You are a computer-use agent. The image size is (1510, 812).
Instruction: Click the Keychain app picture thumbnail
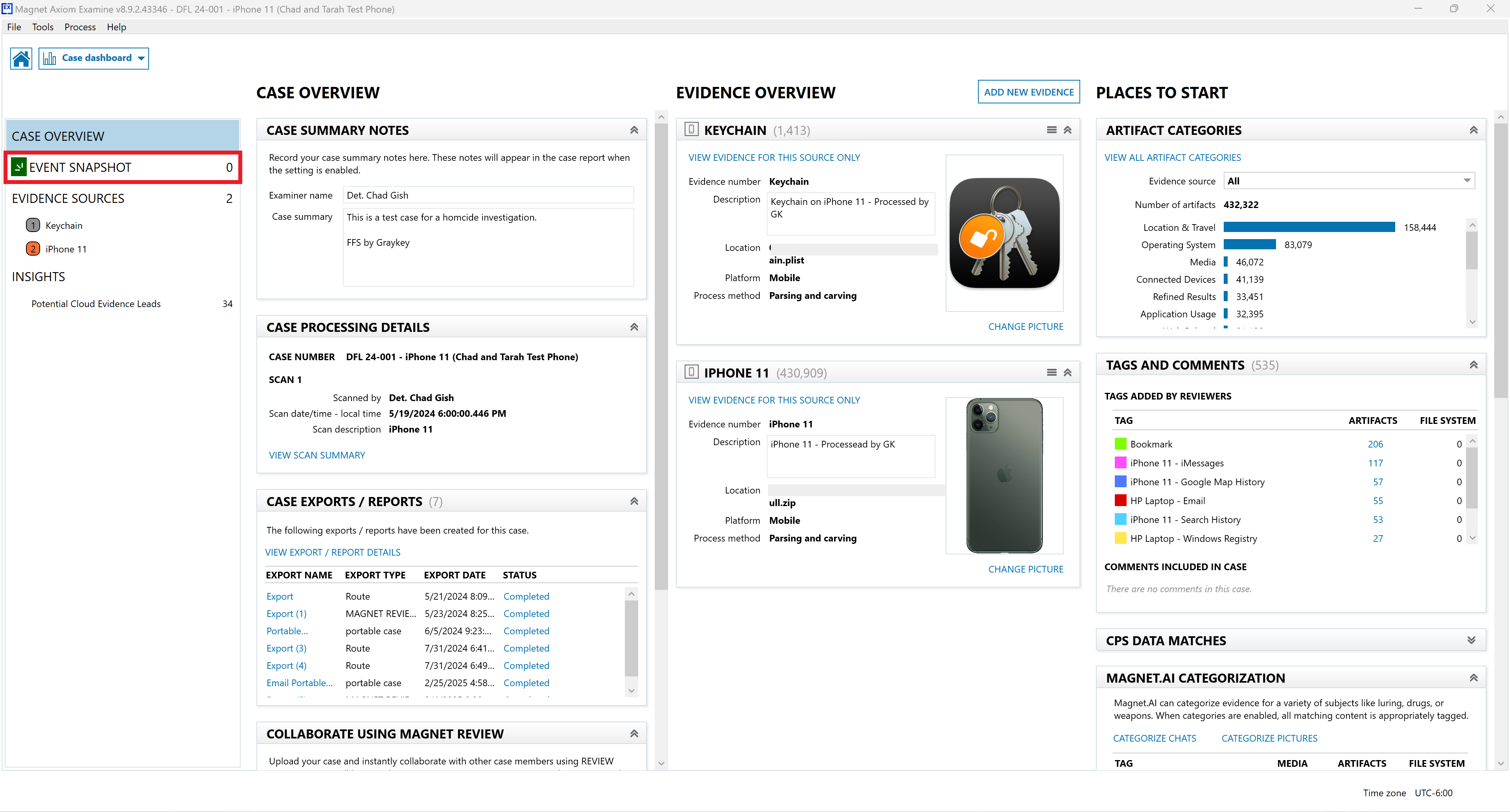pos(1004,233)
